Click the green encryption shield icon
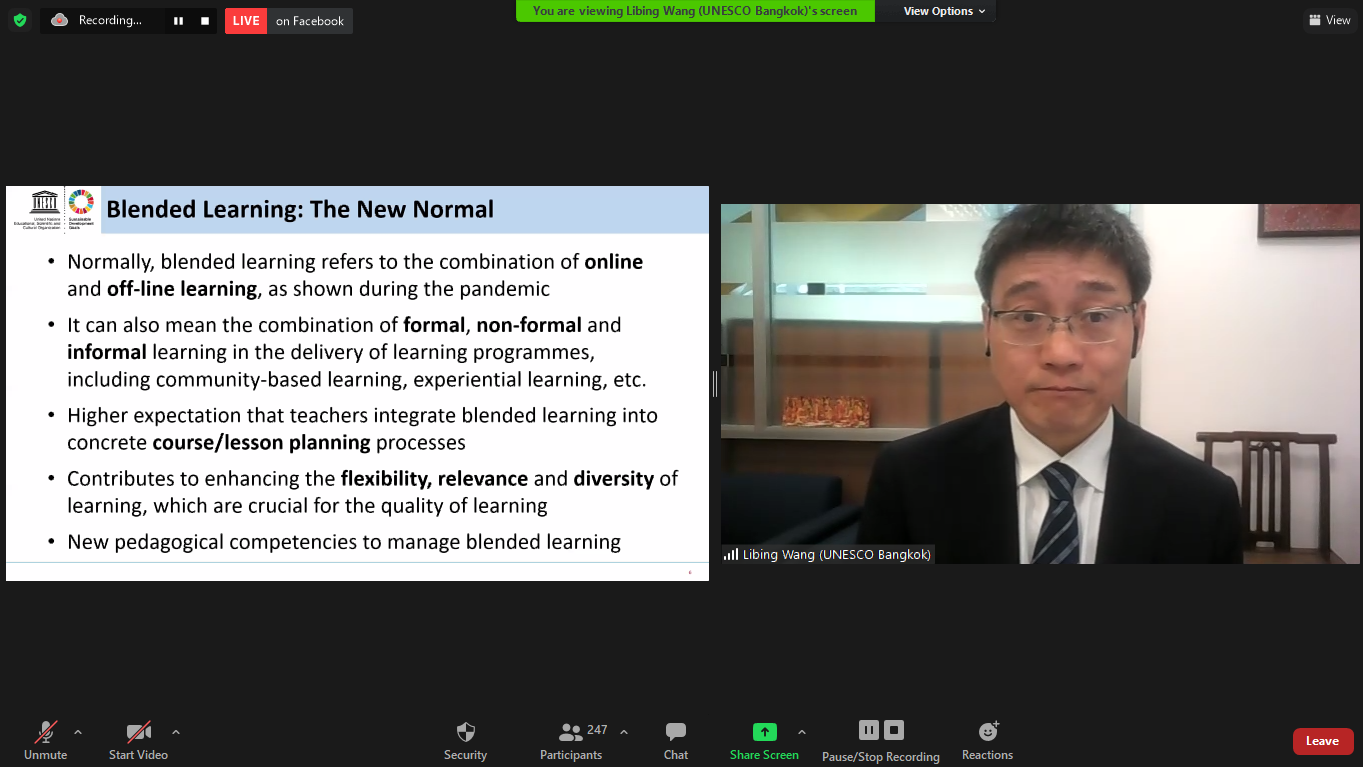1363x767 pixels. click(x=20, y=20)
